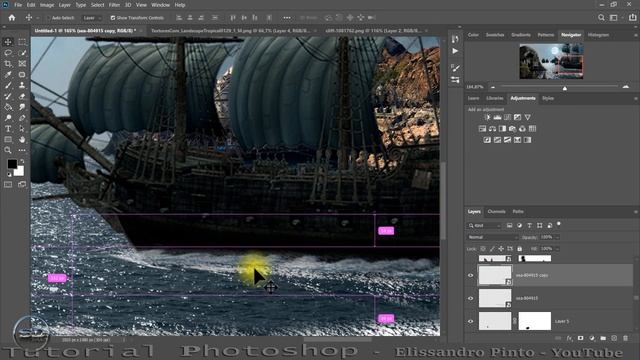Click the Home icon in options bar
Screen dimensions: 640x360
pos(12,18)
